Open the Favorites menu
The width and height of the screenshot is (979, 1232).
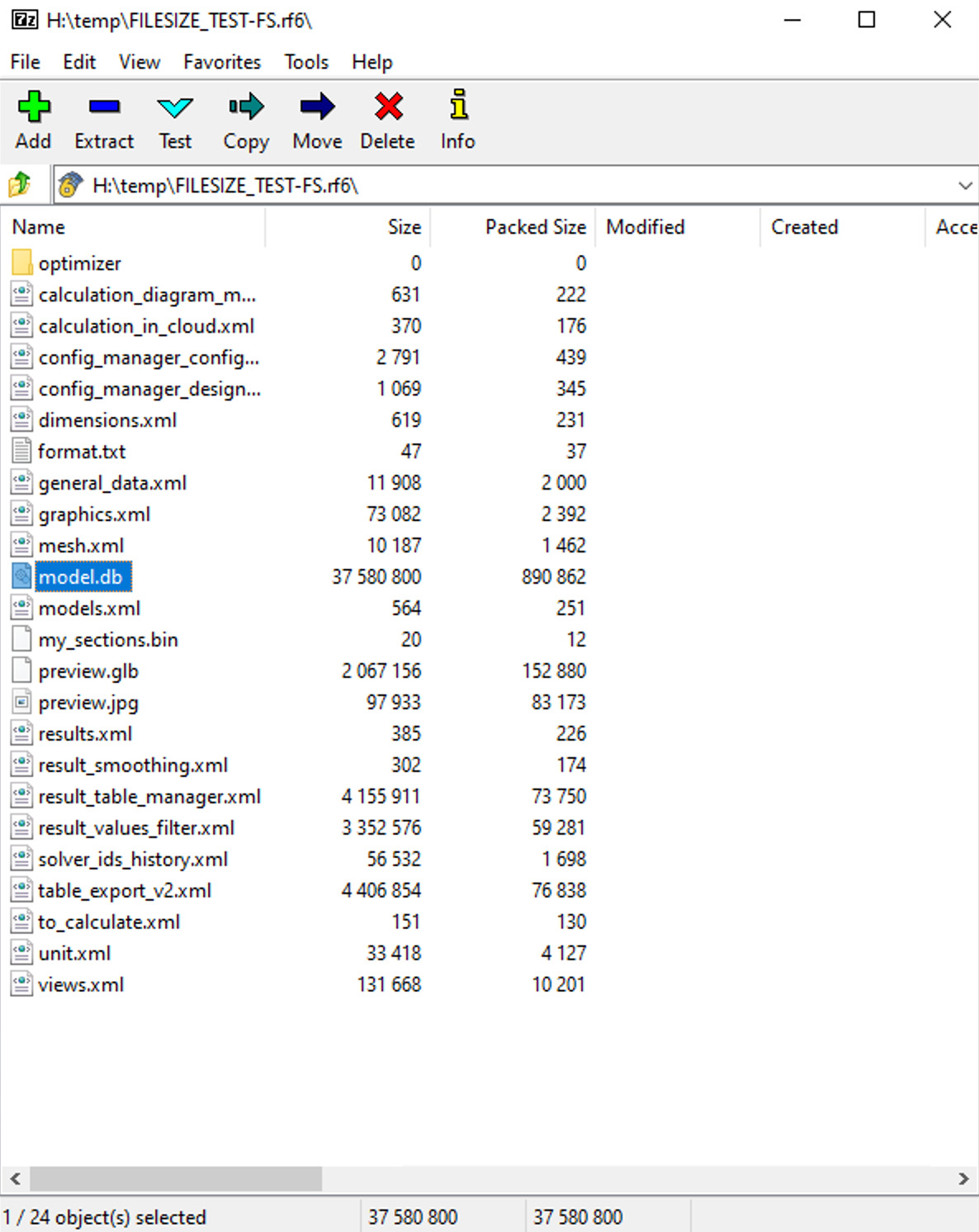tap(222, 62)
